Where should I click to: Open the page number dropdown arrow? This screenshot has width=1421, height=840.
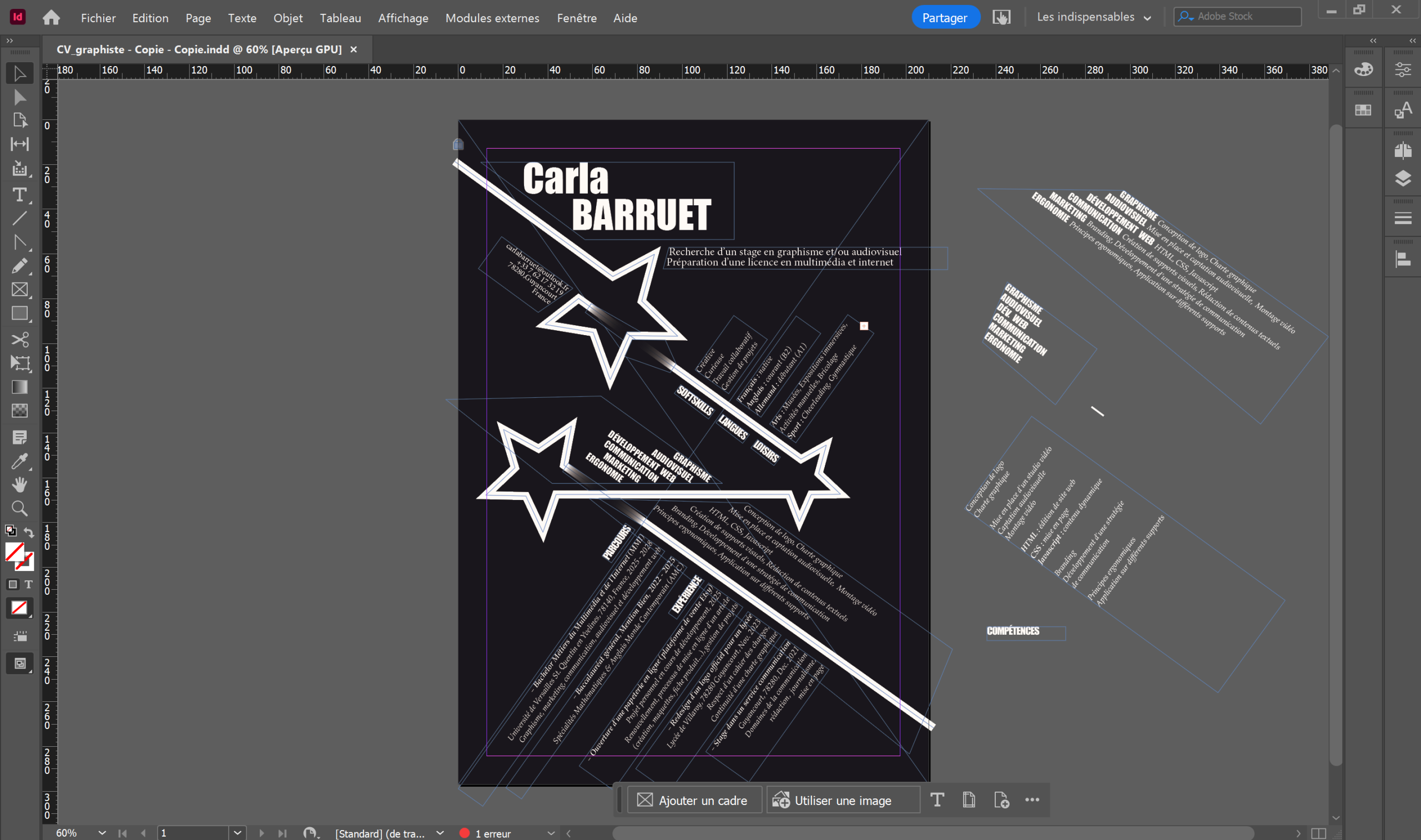click(x=237, y=833)
